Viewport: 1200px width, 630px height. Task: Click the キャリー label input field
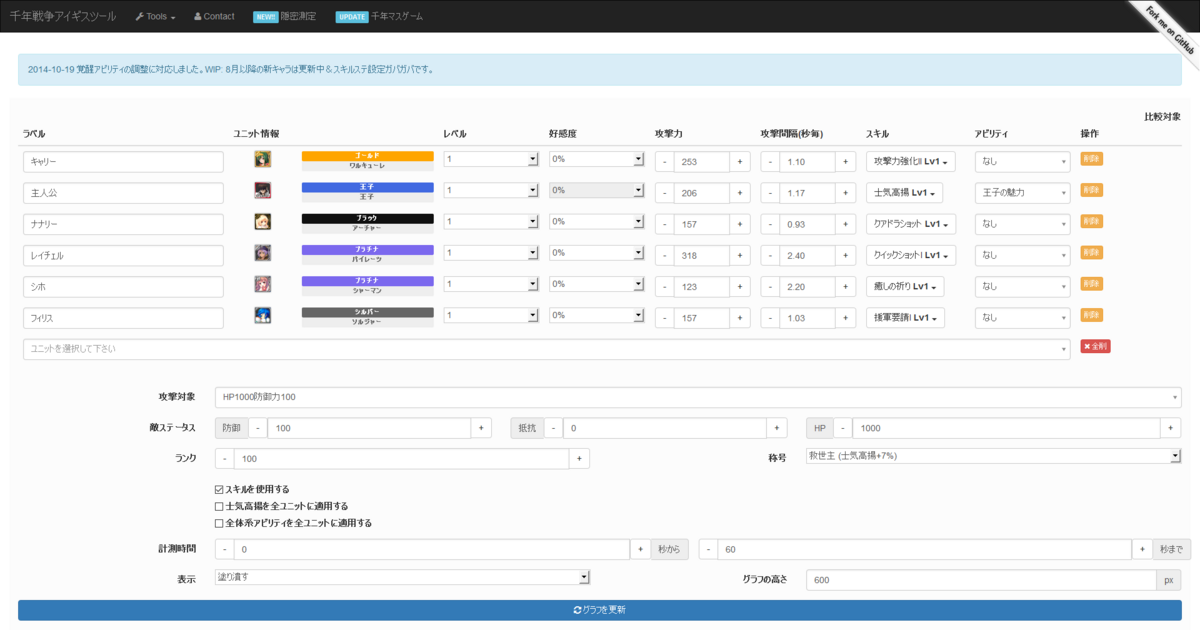123,161
